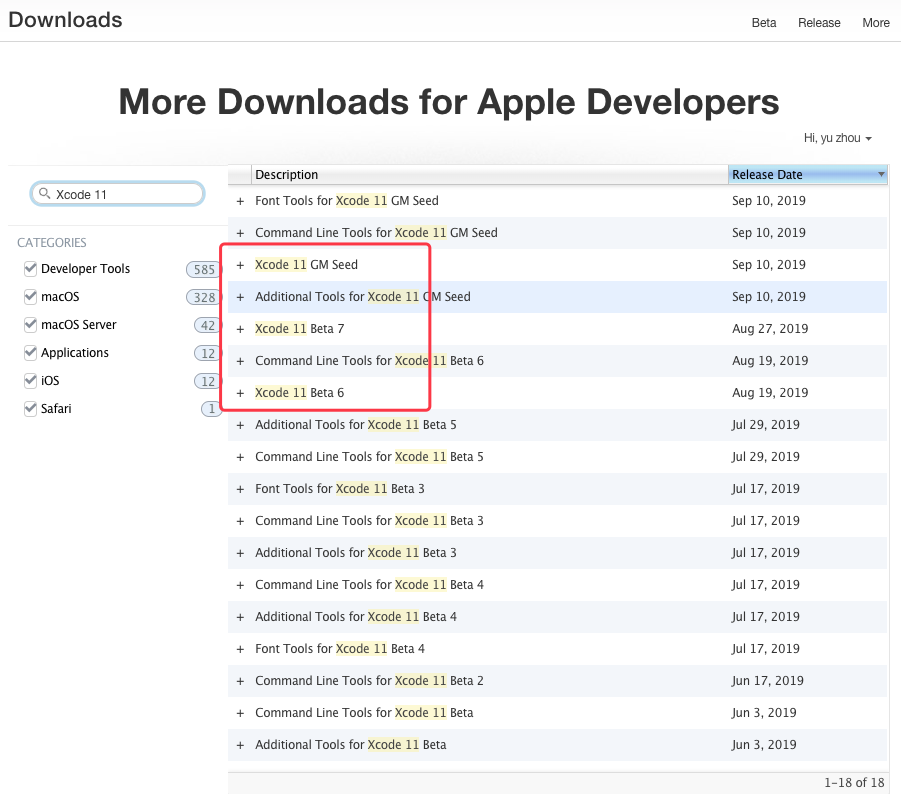Uncheck the macOS category filter
901x797 pixels.
30,296
